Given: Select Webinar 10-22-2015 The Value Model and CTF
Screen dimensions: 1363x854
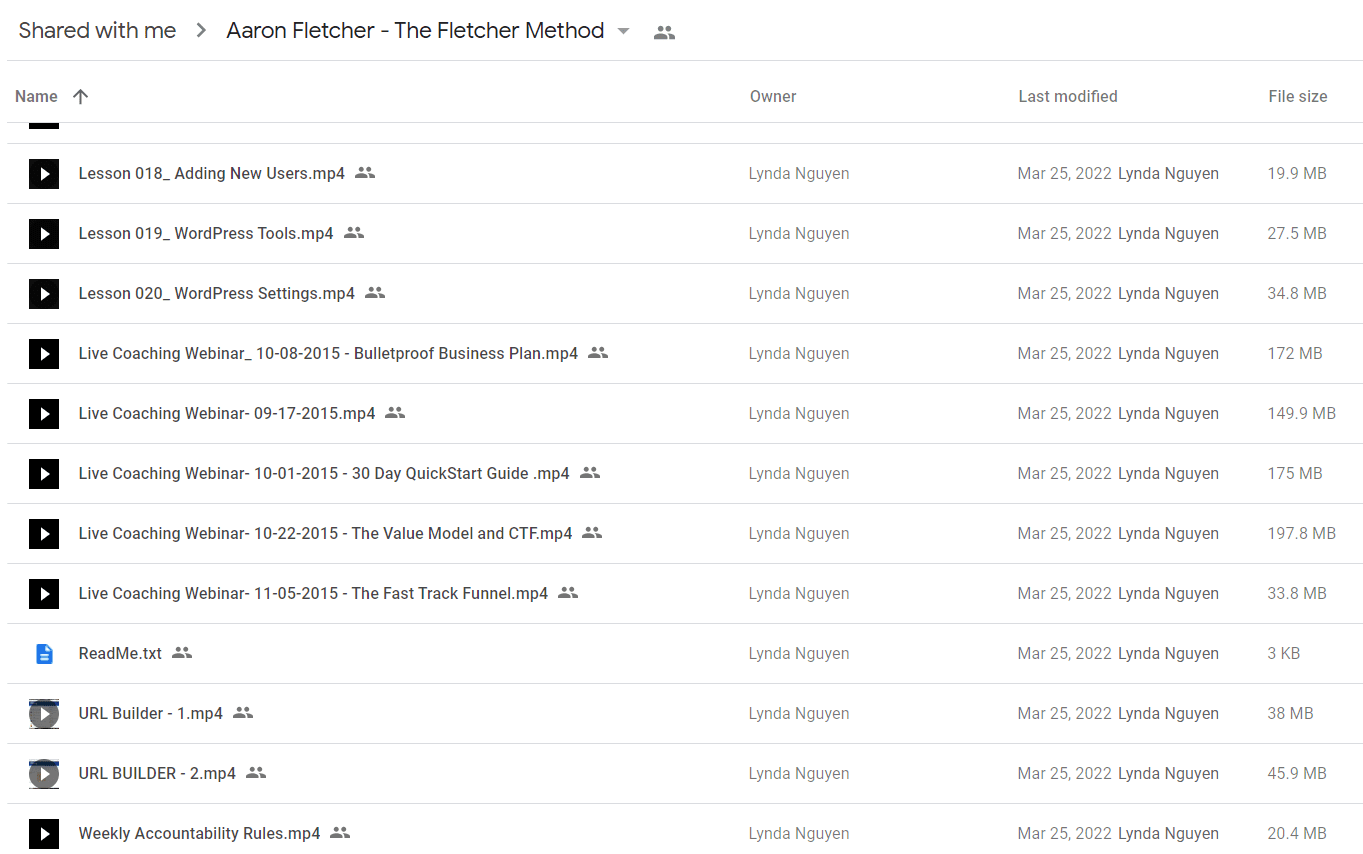Looking at the screenshot, I should pos(326,534).
